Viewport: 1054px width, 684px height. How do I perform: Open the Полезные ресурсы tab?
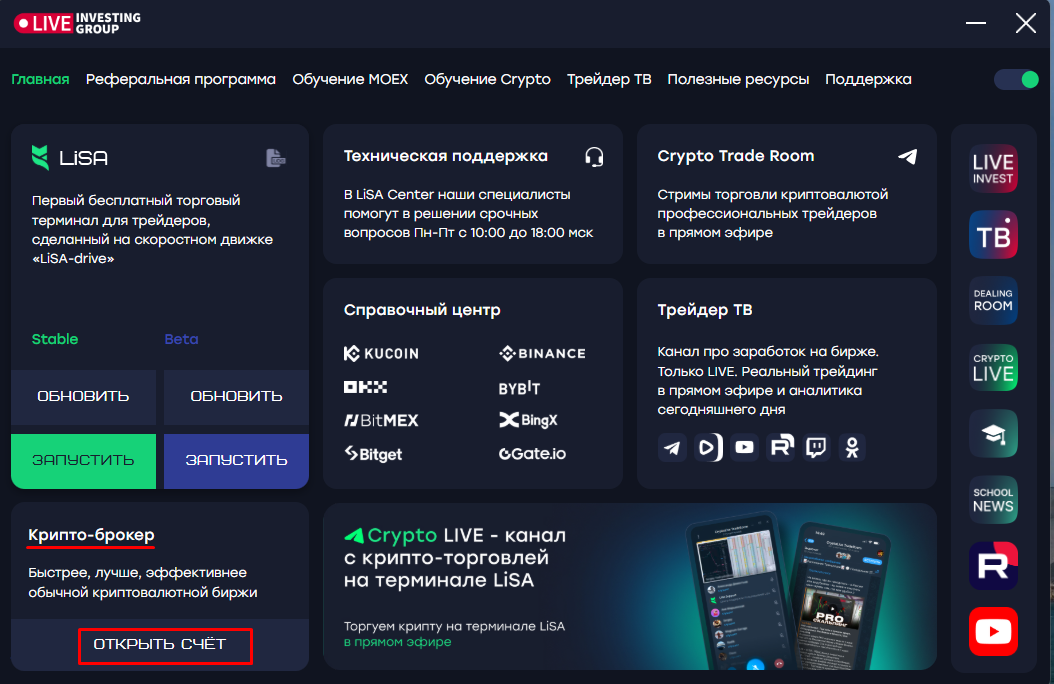pos(738,79)
